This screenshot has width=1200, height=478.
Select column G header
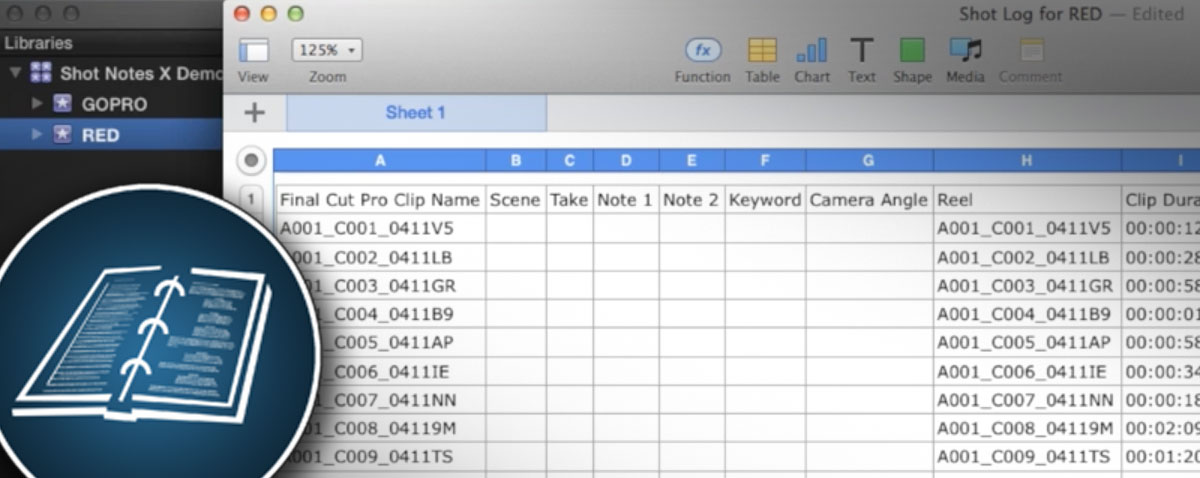point(869,160)
